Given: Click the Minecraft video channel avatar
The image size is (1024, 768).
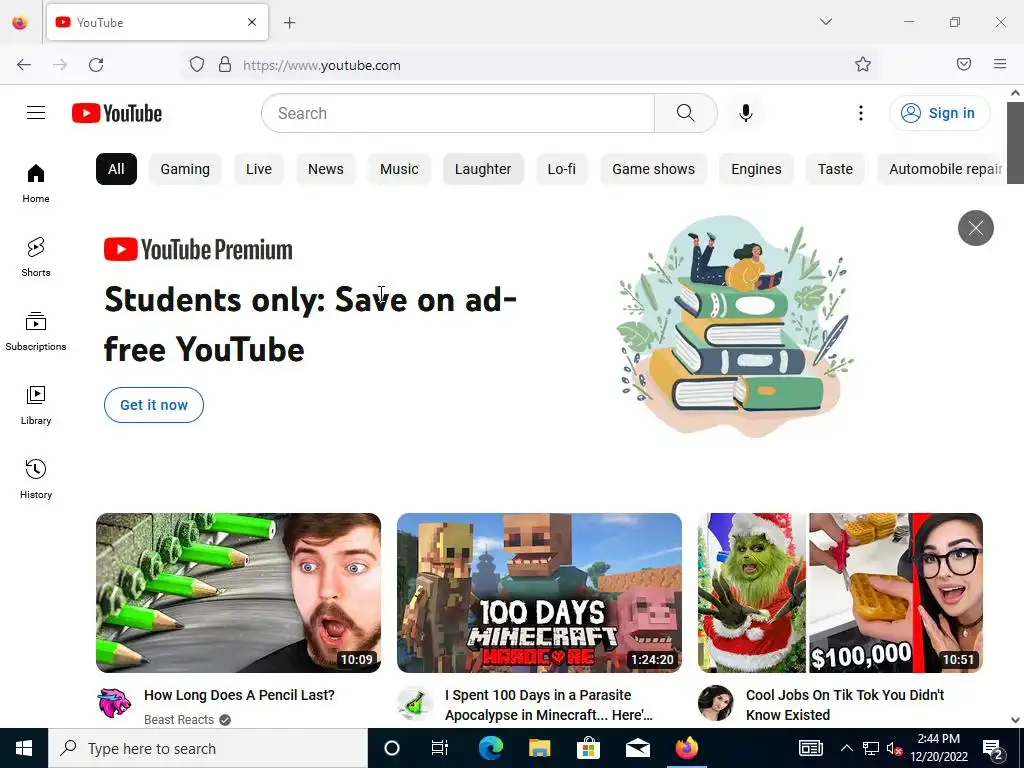Looking at the screenshot, I should point(415,703).
